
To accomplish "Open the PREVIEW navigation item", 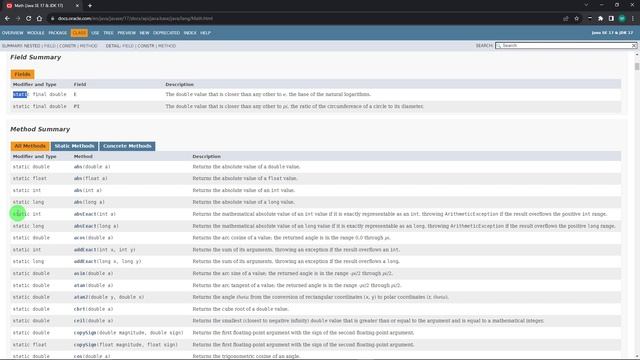I will click(127, 33).
